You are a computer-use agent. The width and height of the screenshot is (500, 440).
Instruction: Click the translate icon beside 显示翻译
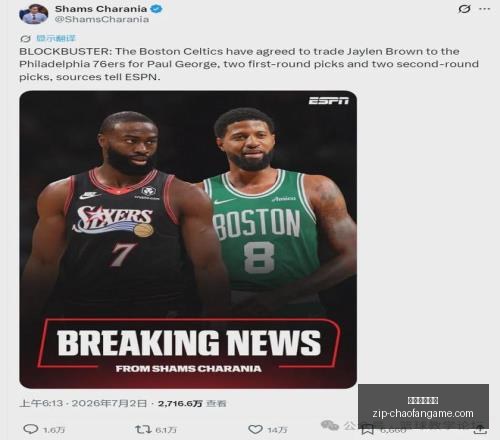point(25,39)
